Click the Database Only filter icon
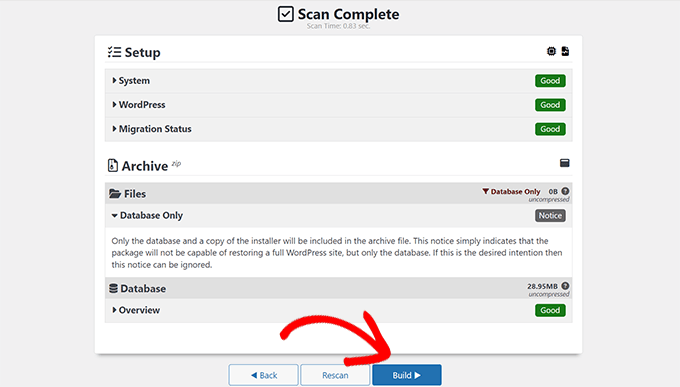The height and width of the screenshot is (387, 680). 486,191
